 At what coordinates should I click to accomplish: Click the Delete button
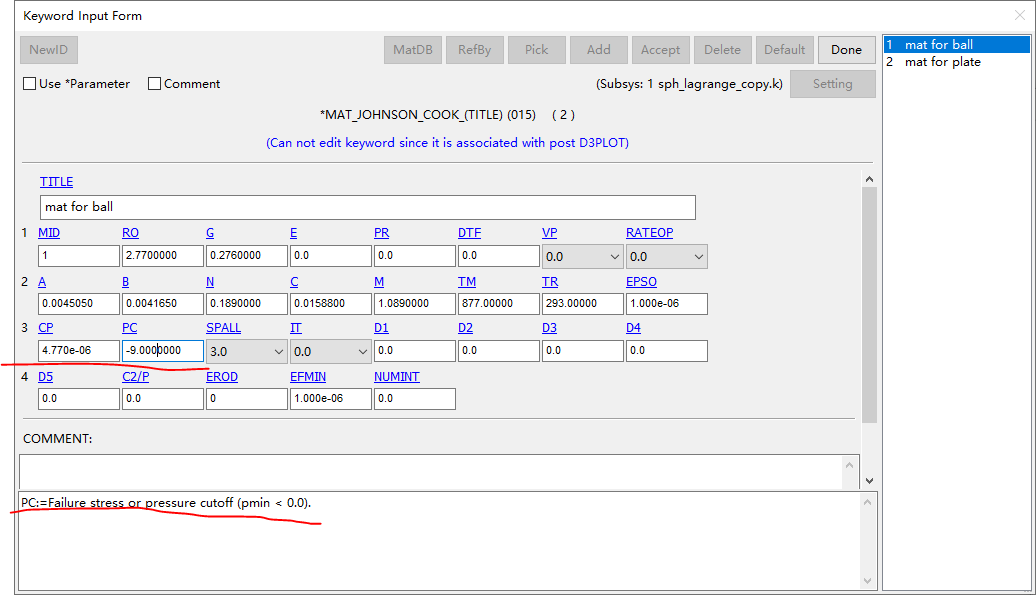click(x=722, y=49)
